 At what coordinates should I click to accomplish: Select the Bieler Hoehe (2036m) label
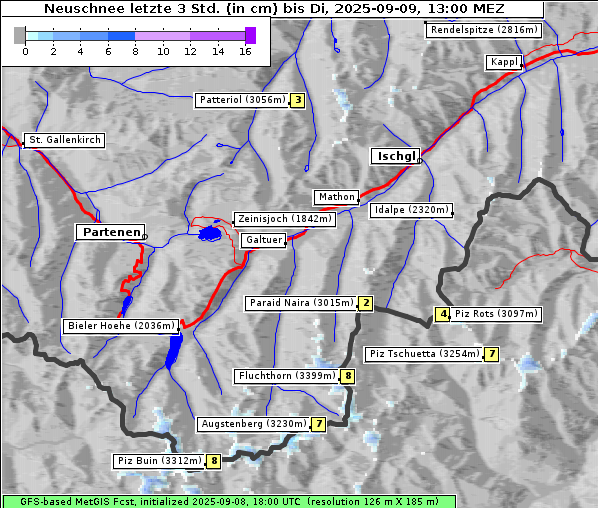click(121, 326)
